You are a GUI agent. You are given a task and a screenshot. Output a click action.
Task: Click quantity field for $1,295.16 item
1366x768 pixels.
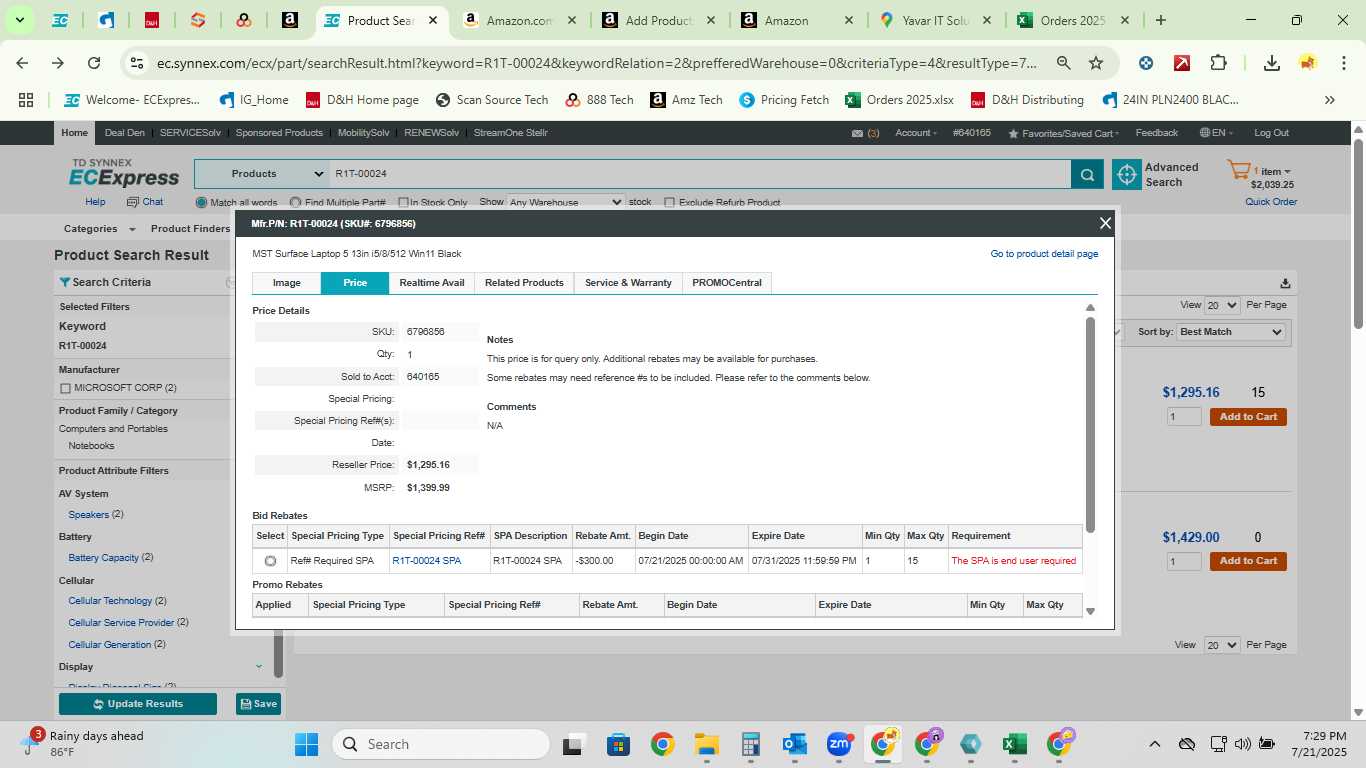pyautogui.click(x=1184, y=417)
